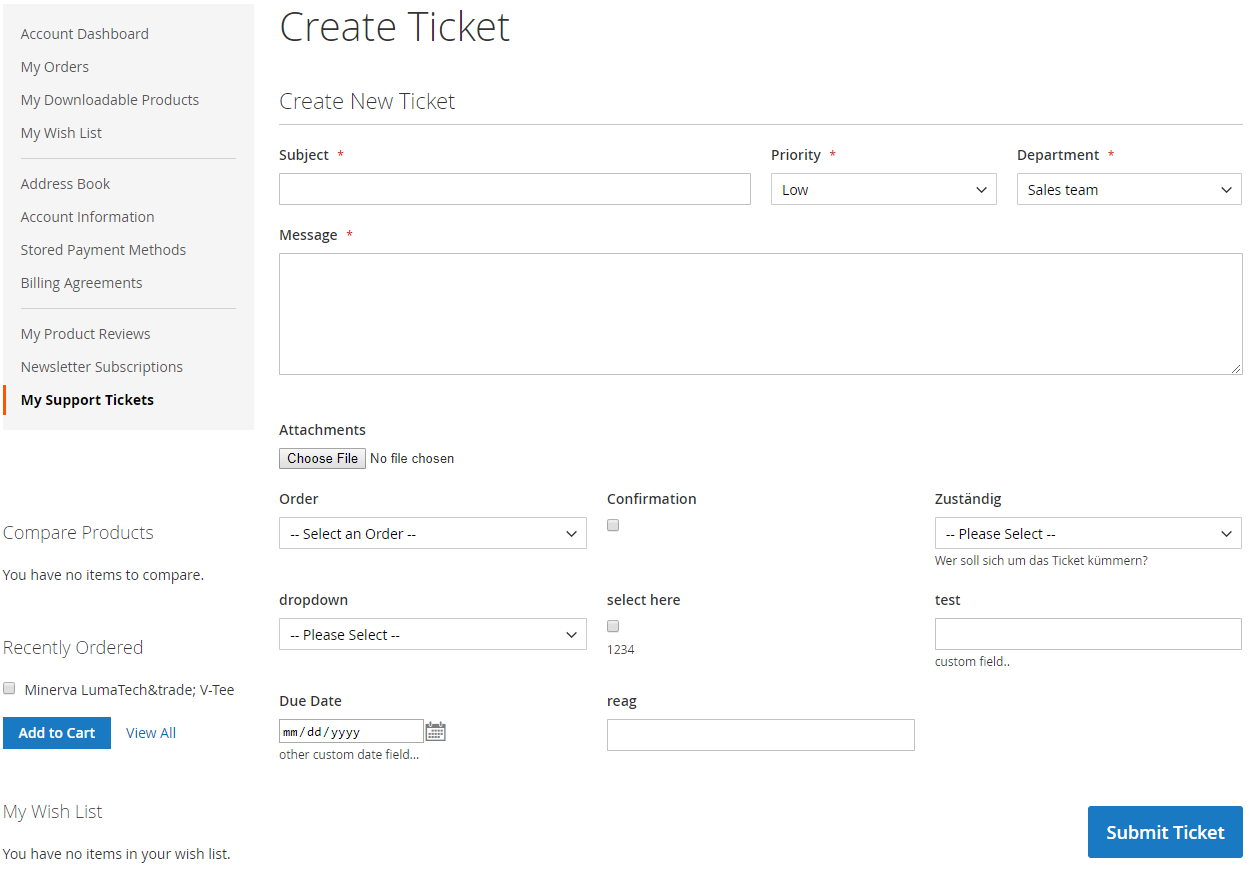Open Account Information
This screenshot has height=876, width=1255.
click(88, 217)
